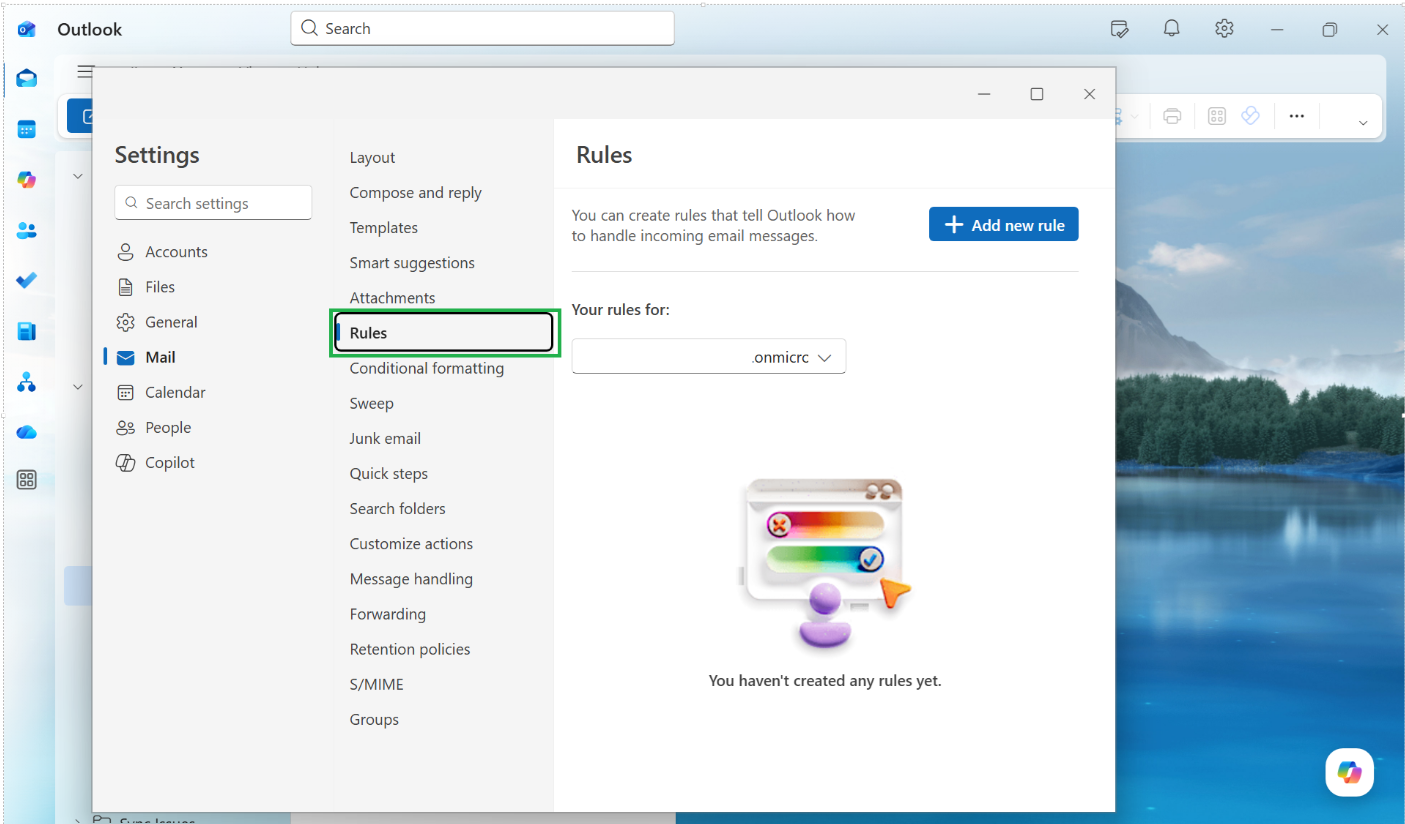Open Smart suggestions settings
This screenshot has width=1405, height=824.
pyautogui.click(x=412, y=262)
